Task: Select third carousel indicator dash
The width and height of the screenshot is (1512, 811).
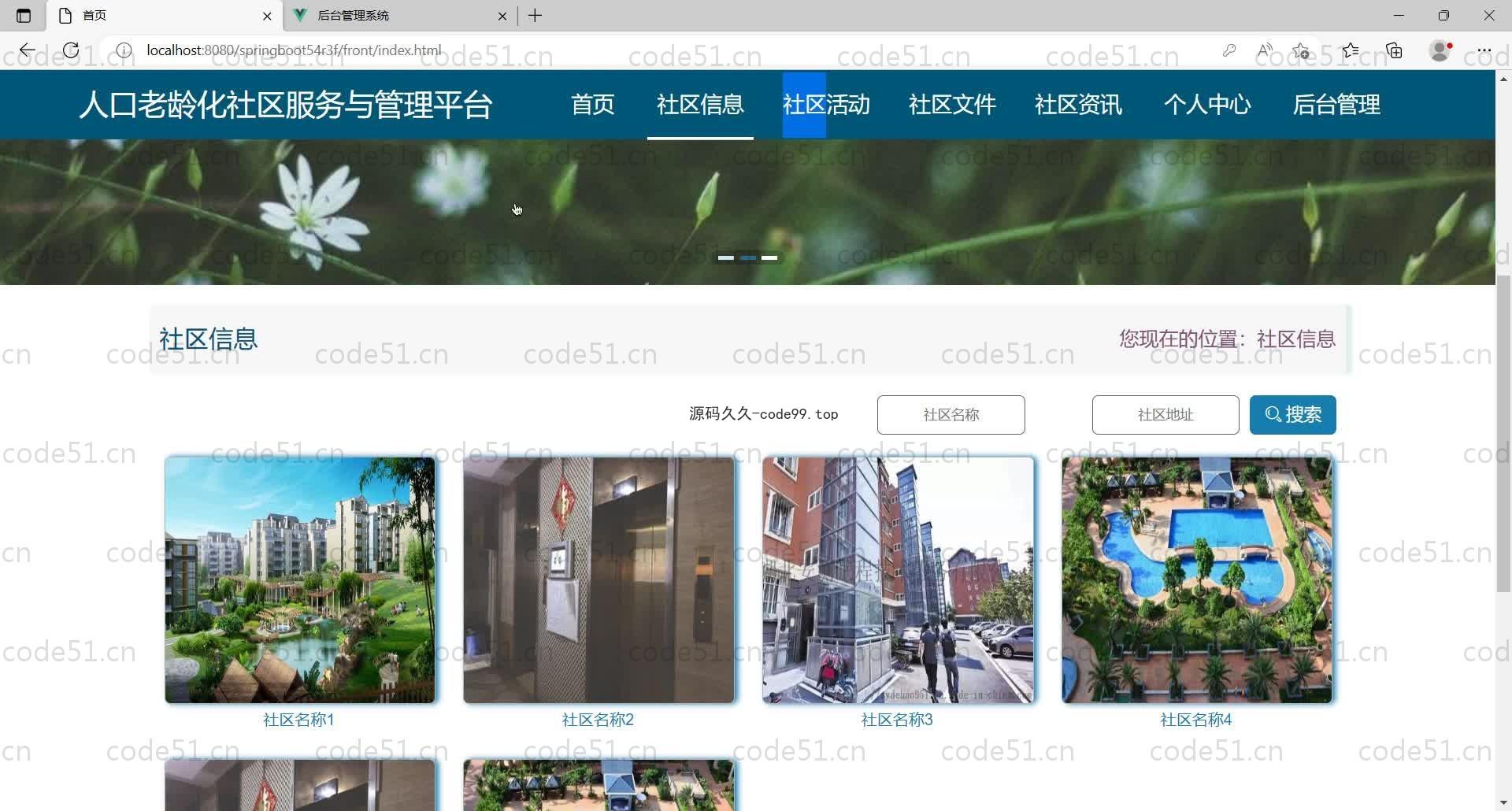Action: click(769, 257)
